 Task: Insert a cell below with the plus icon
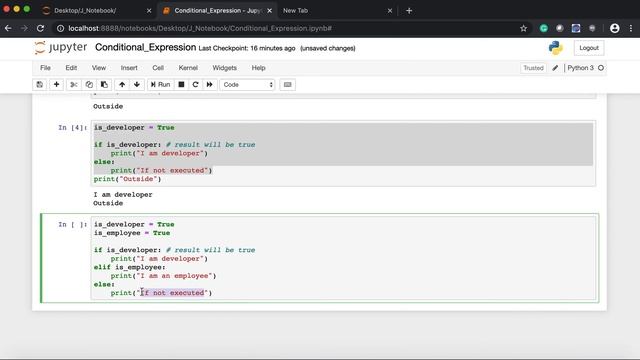point(56,84)
